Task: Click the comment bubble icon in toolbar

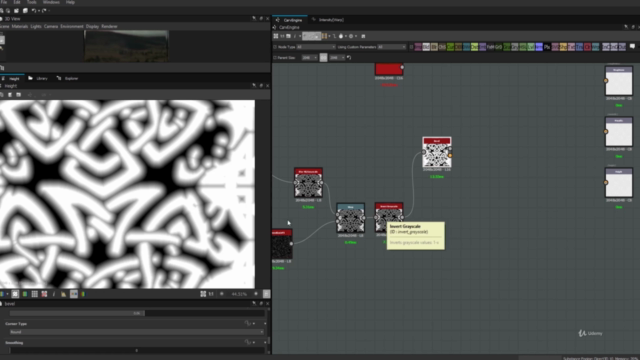Action: [x=632, y=47]
